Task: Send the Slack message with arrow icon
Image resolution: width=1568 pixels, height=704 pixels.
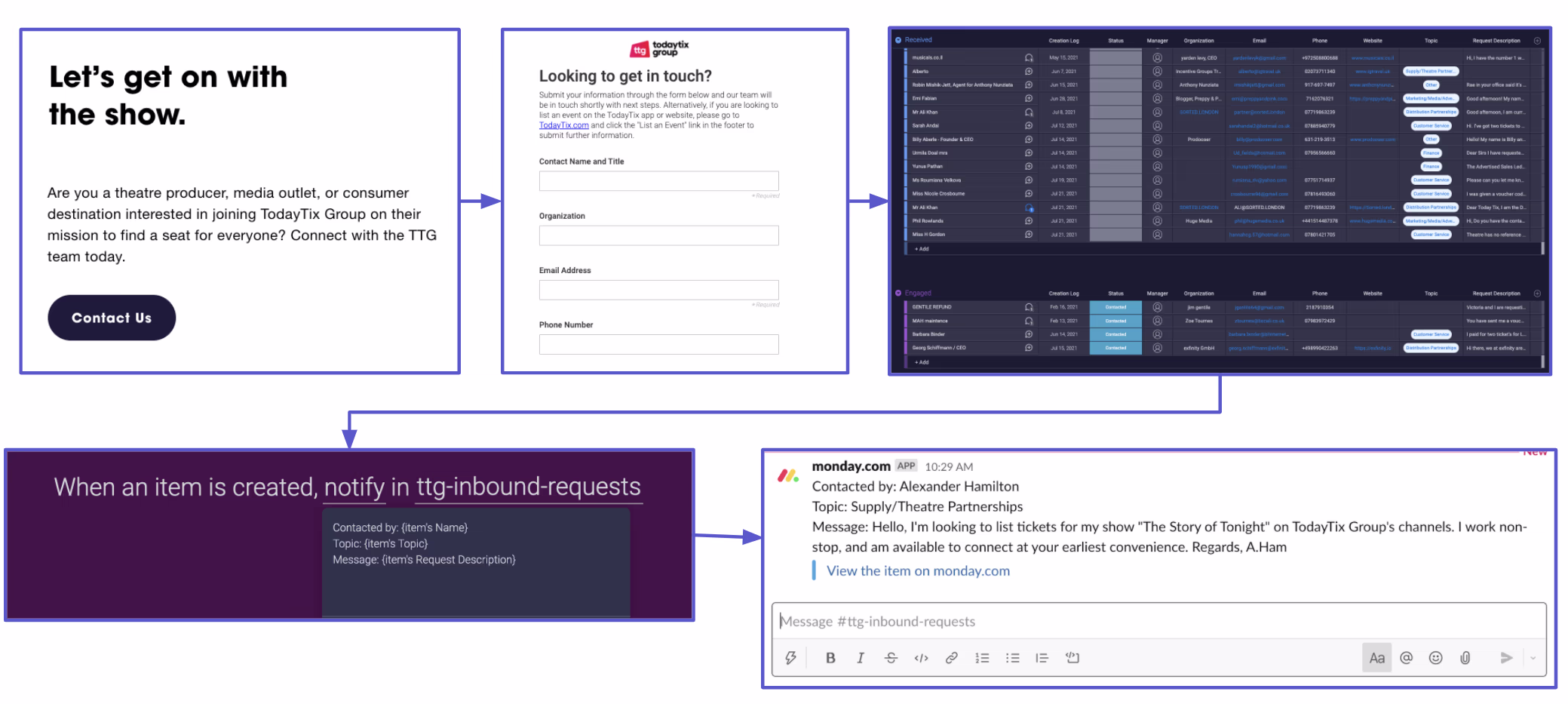Action: click(x=1506, y=658)
